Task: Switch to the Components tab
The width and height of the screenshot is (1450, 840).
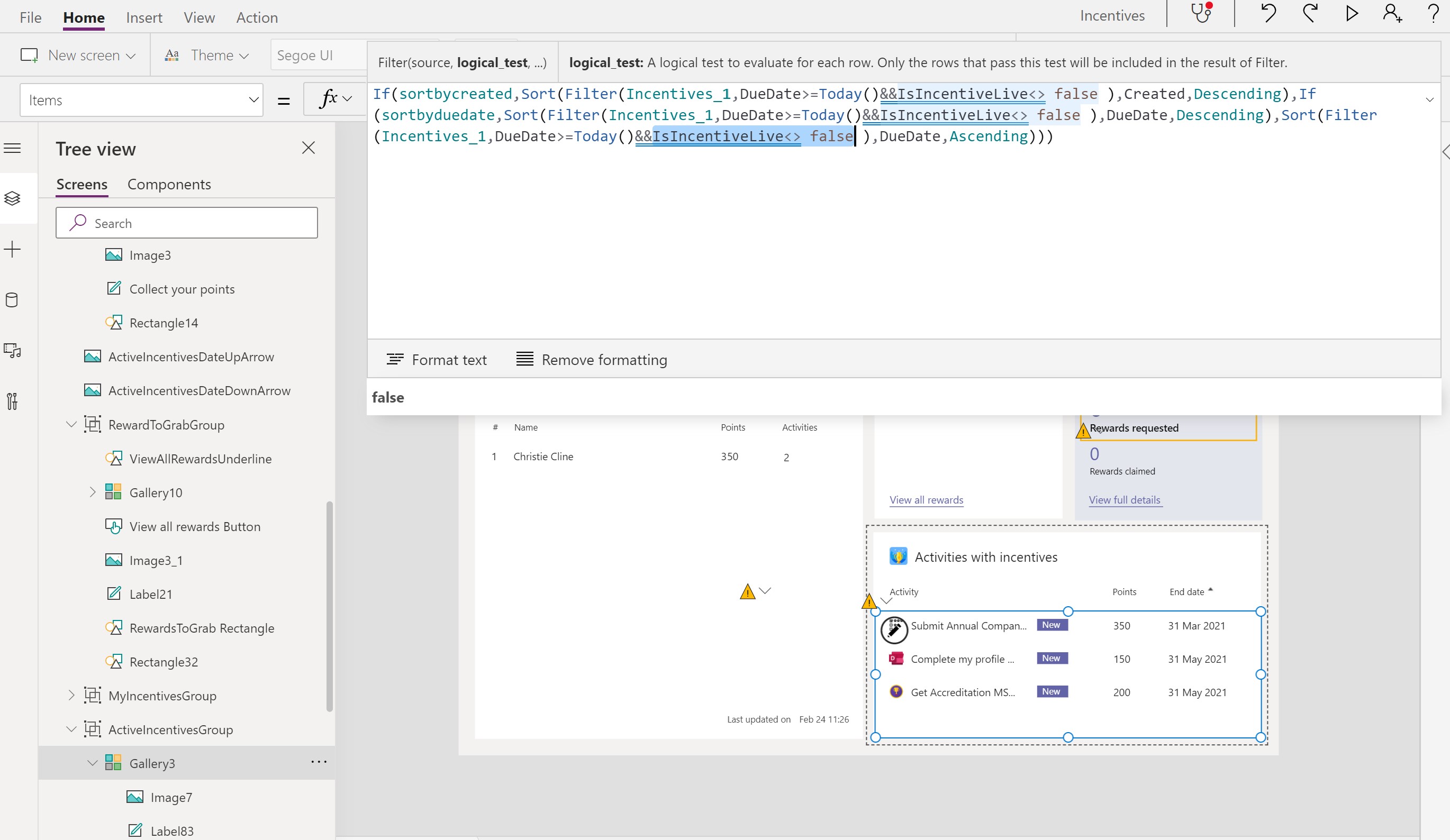Action: pos(169,184)
